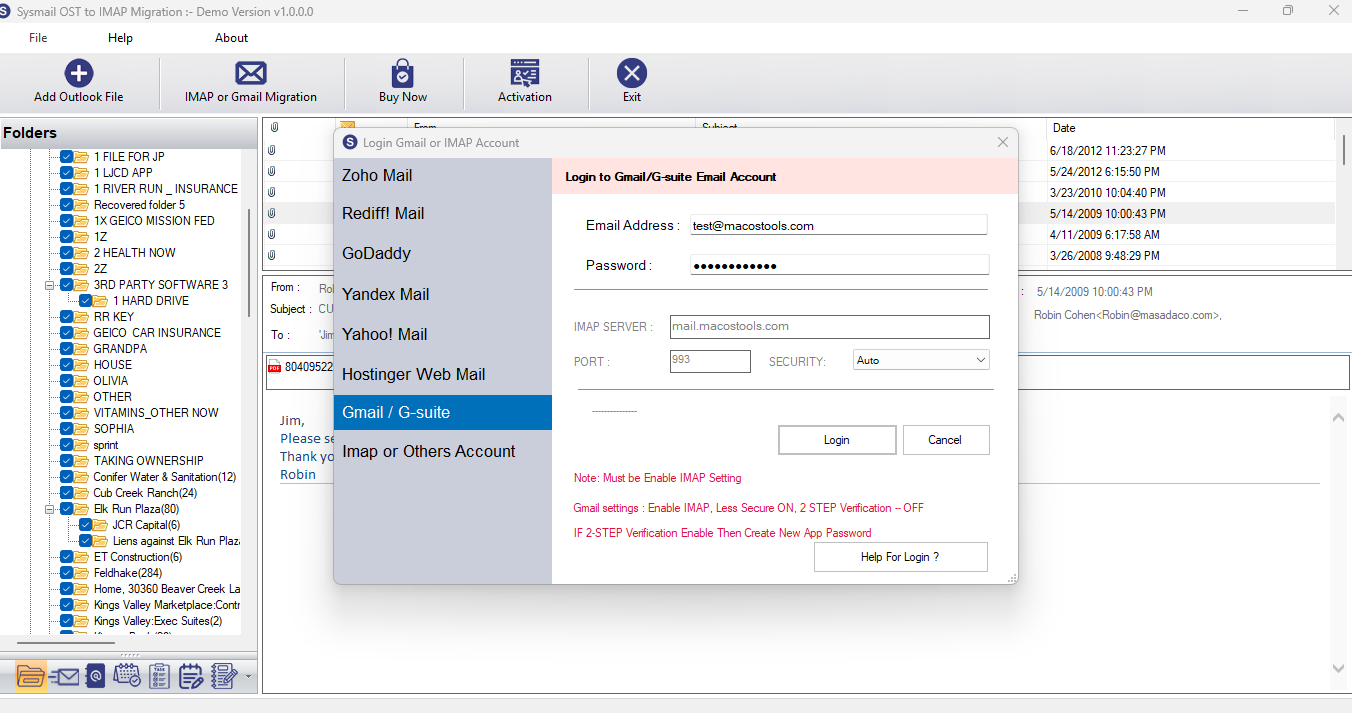Open the Help menu
Image resolution: width=1352 pixels, height=713 pixels.
coord(120,38)
